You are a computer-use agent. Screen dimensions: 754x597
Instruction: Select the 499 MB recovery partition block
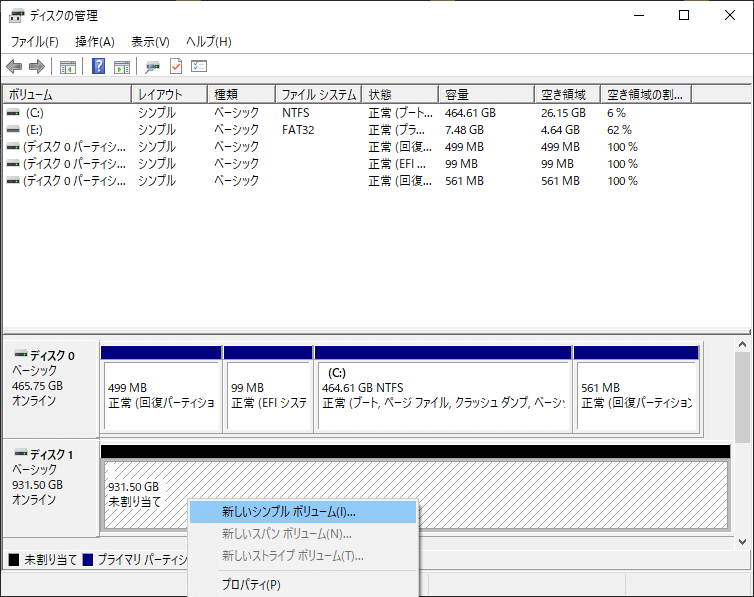pyautogui.click(x=161, y=389)
